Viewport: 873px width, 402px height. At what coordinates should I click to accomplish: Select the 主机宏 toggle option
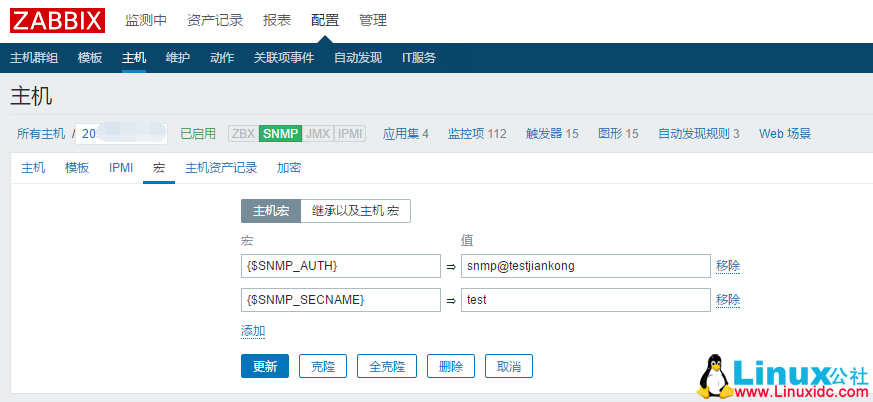pos(270,211)
